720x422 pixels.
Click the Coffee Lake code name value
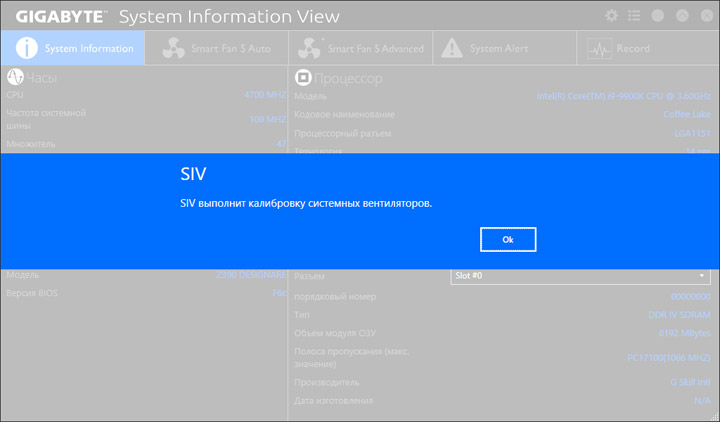687,114
